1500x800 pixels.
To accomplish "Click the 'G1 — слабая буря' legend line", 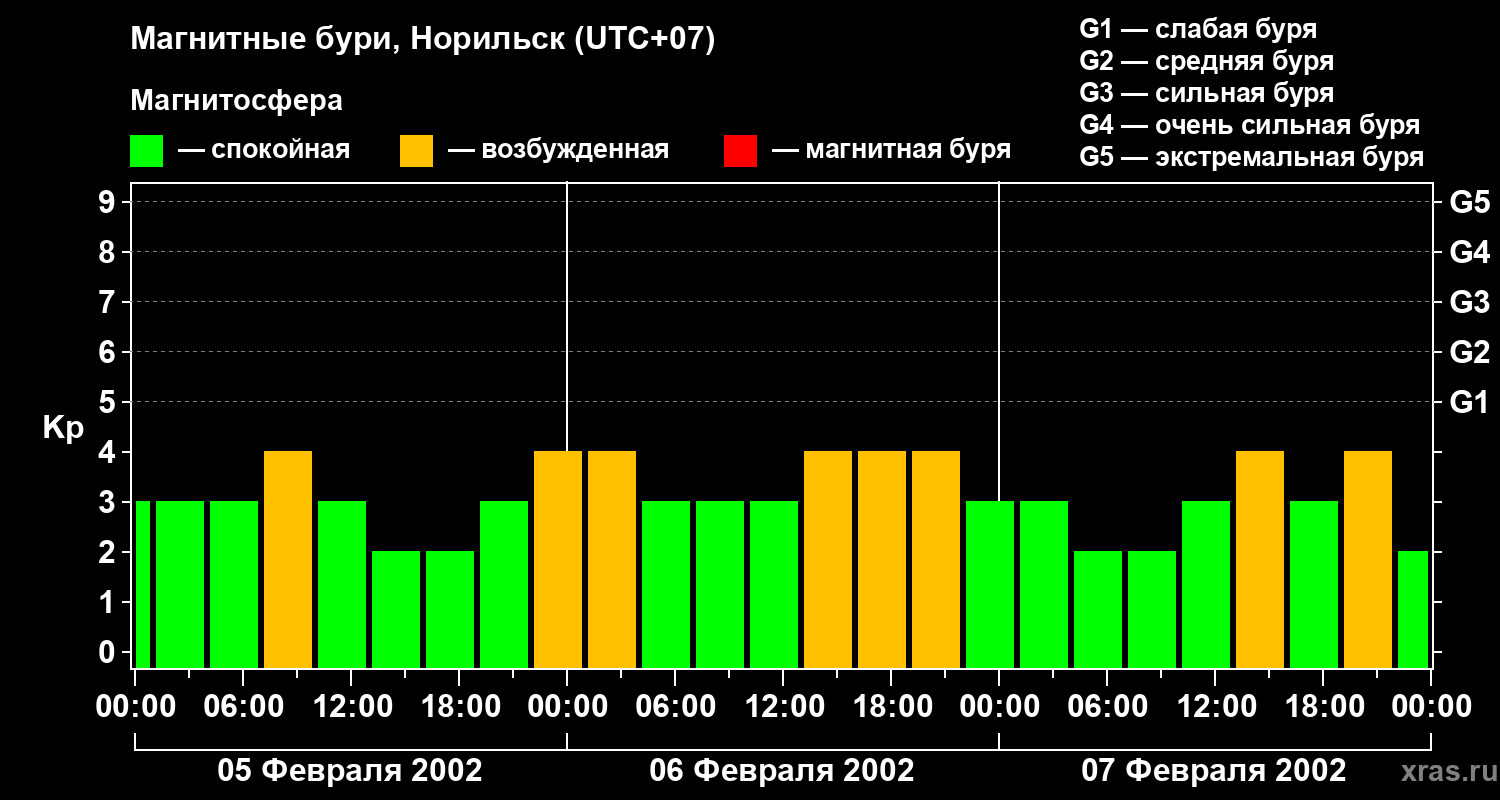I will pos(1198,29).
